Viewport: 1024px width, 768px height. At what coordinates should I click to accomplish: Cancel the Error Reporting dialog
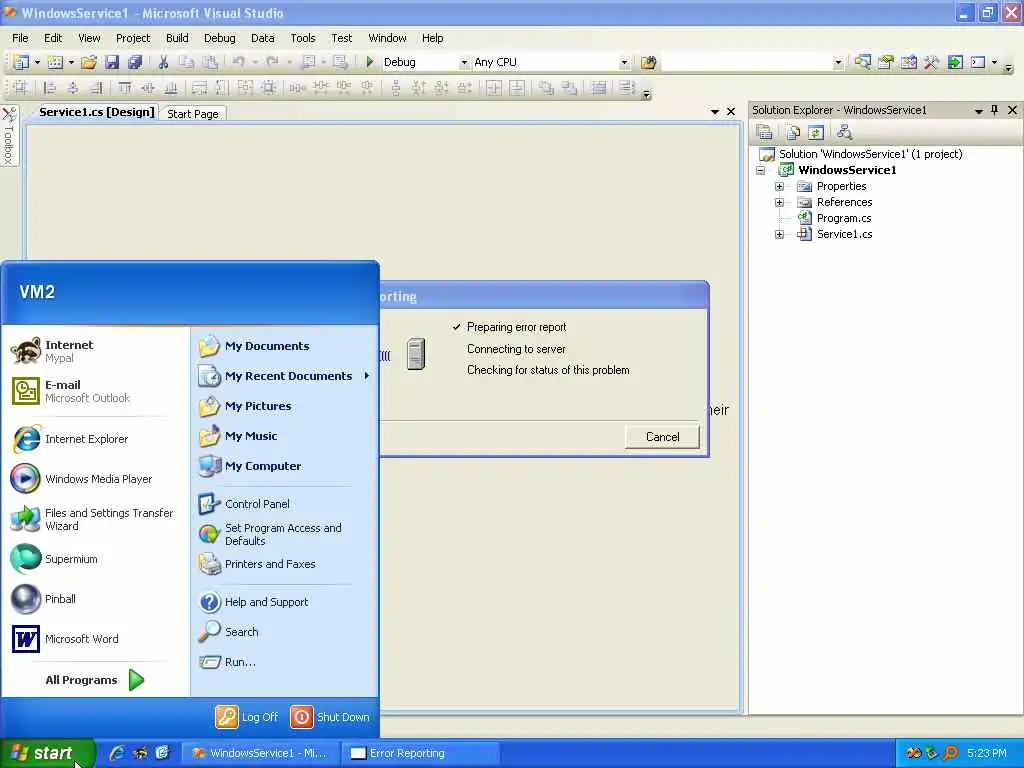[x=662, y=437]
